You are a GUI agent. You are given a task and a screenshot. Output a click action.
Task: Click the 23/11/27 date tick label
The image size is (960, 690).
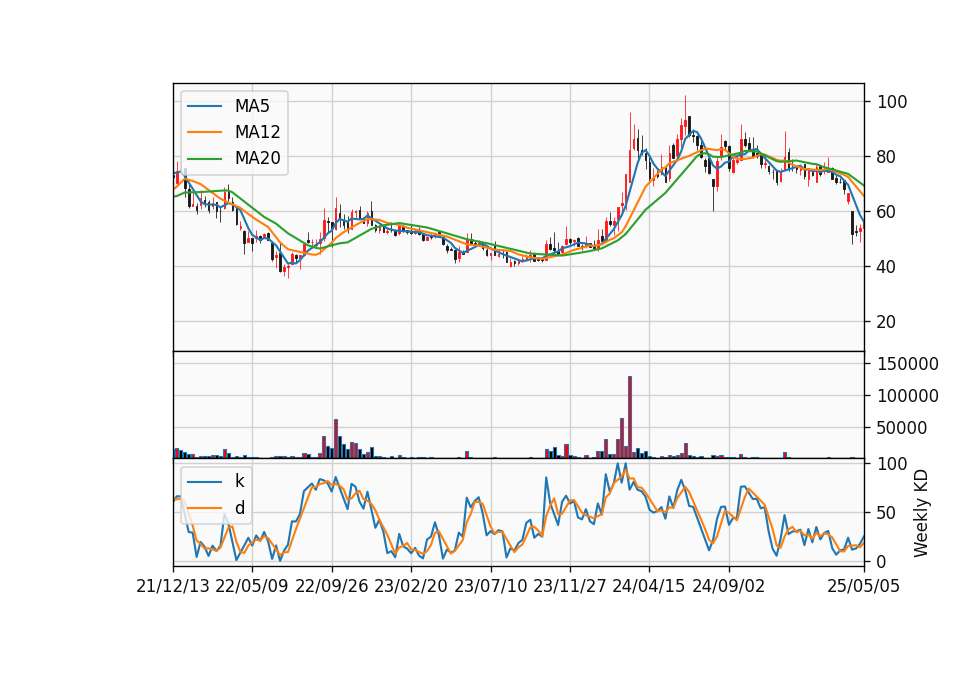570,586
